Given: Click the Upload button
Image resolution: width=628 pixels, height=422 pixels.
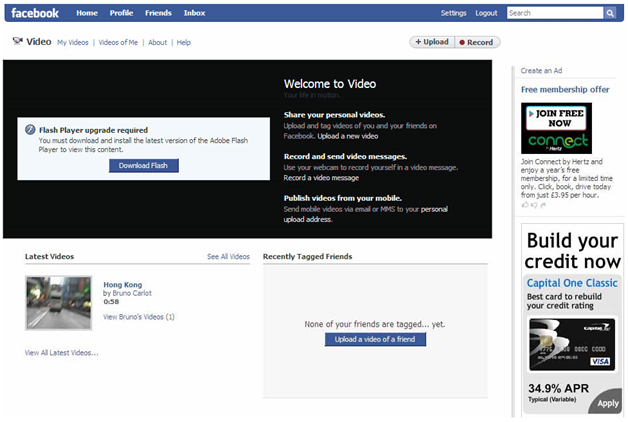Looking at the screenshot, I should tap(432, 42).
